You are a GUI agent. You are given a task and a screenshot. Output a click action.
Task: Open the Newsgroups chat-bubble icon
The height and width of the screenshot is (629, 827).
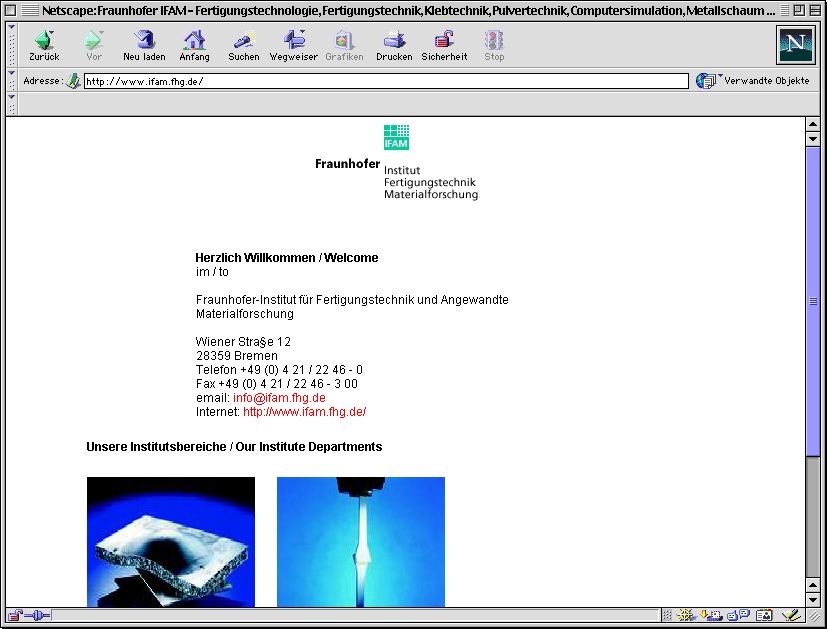[x=738, y=615]
